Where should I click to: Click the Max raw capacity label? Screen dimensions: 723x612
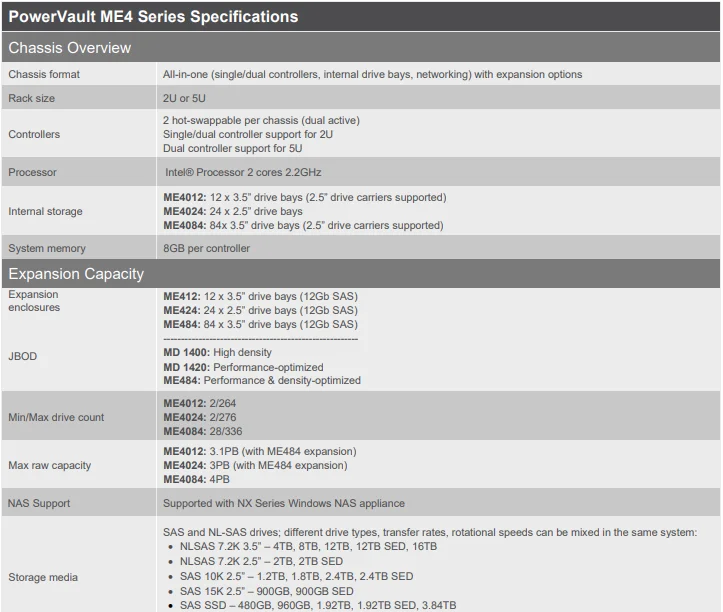pyautogui.click(x=49, y=465)
